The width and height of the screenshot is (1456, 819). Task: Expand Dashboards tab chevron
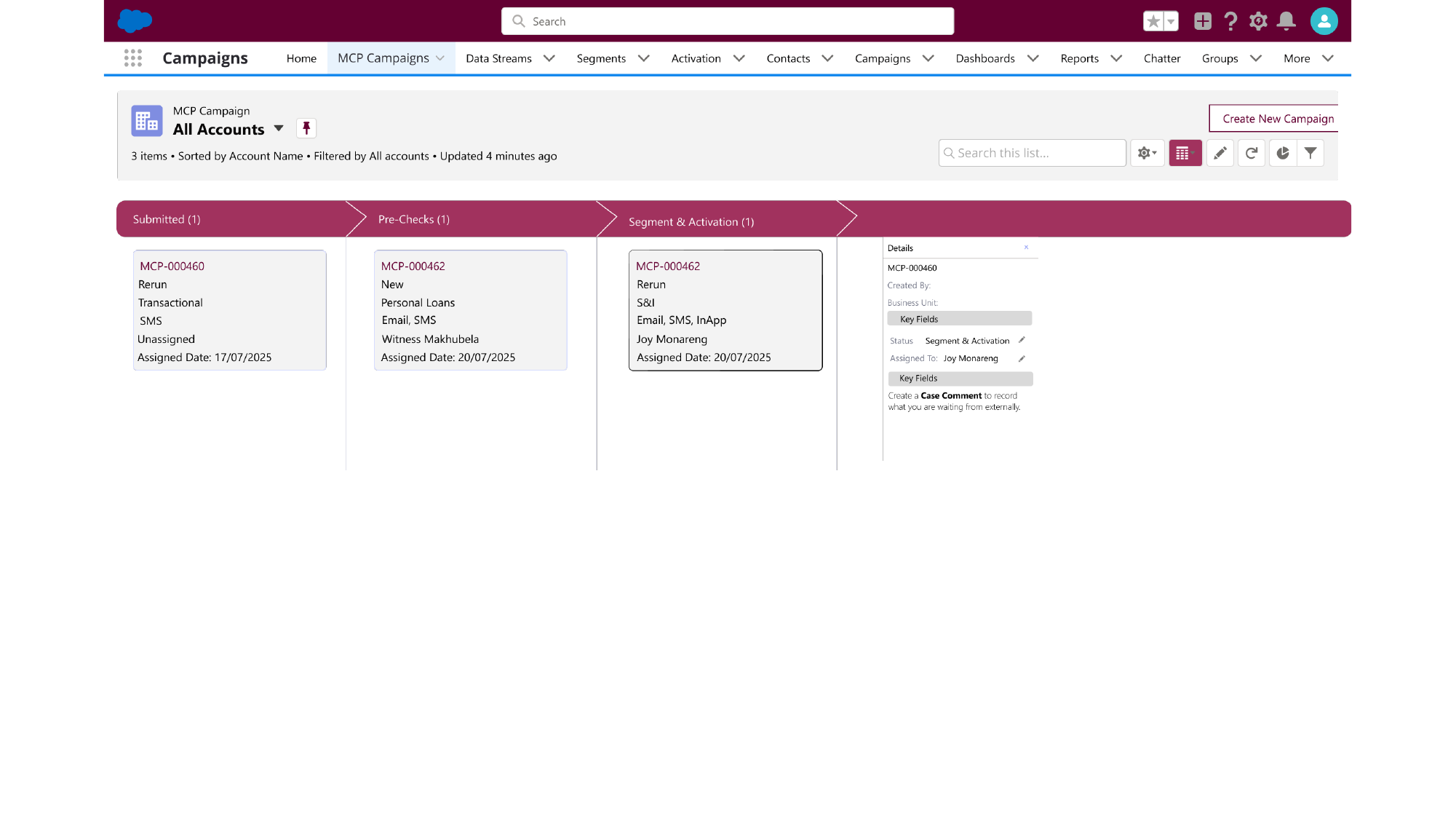point(1033,58)
